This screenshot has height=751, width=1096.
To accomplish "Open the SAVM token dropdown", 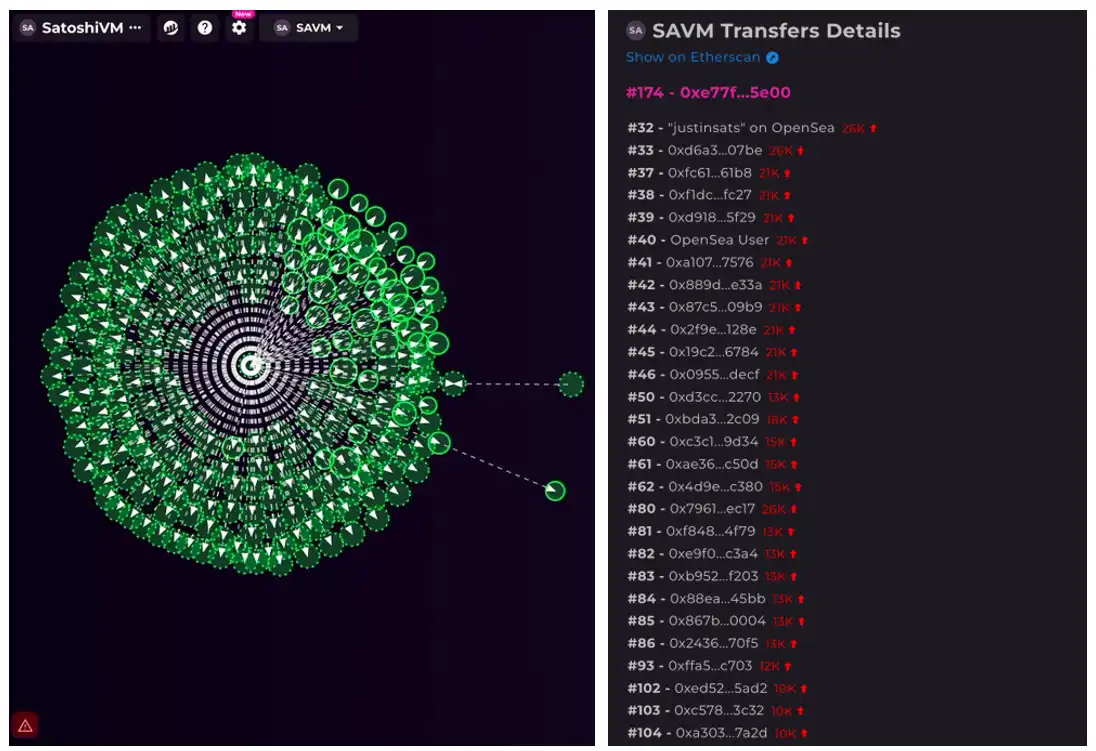I will point(308,28).
